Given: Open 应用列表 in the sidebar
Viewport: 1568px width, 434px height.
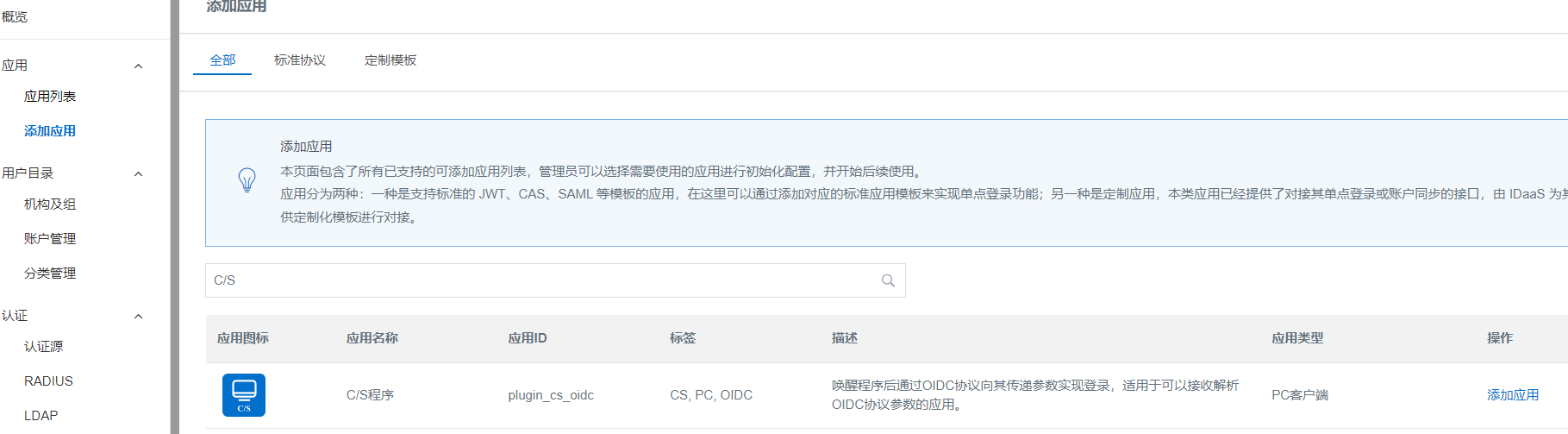Looking at the screenshot, I should coord(50,97).
